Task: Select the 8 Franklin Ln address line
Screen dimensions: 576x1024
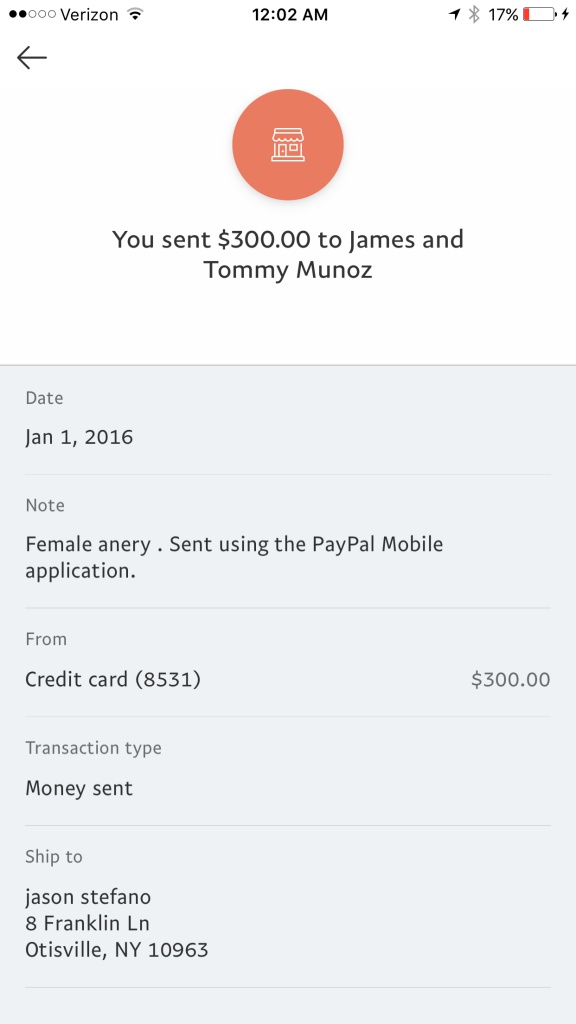Action: click(x=88, y=923)
